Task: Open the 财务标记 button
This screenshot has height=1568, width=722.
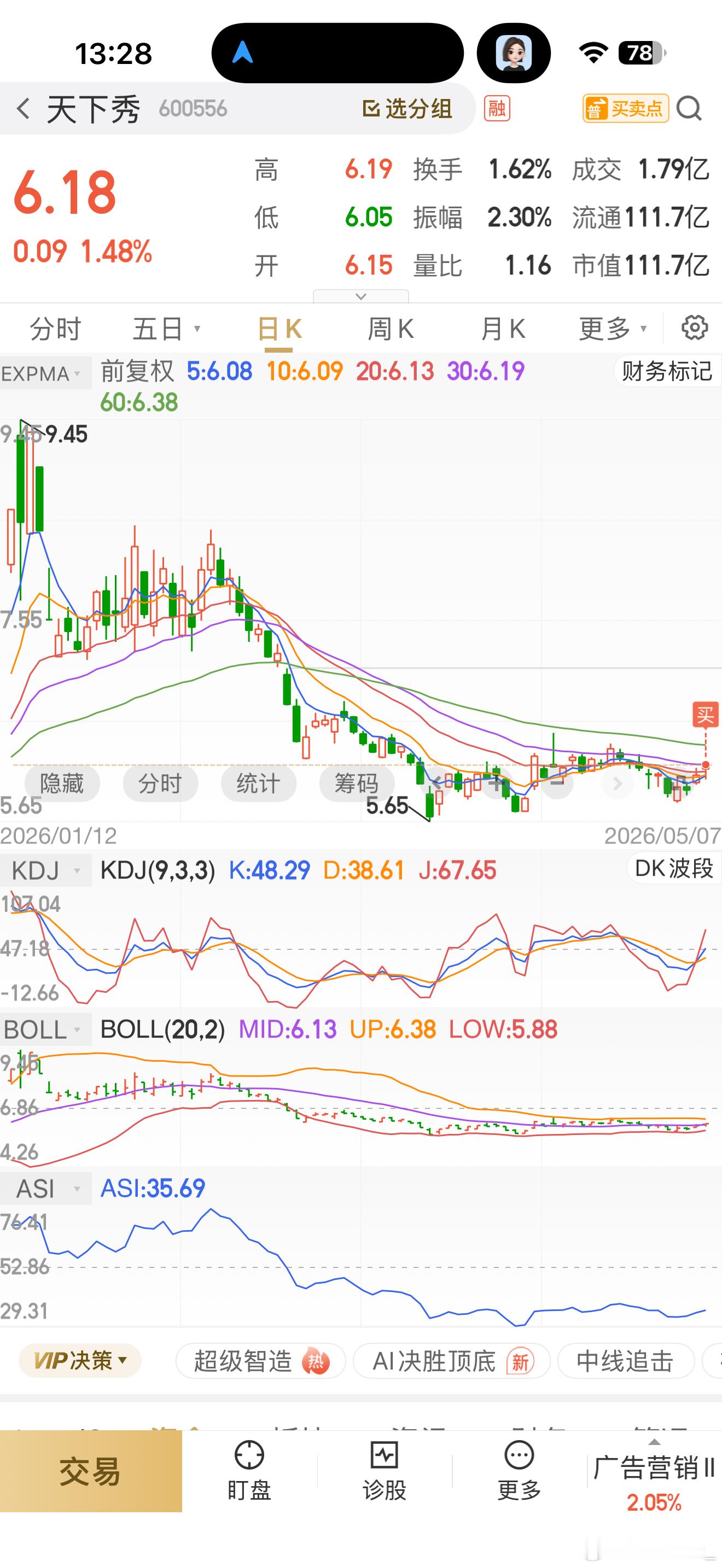Action: click(667, 371)
